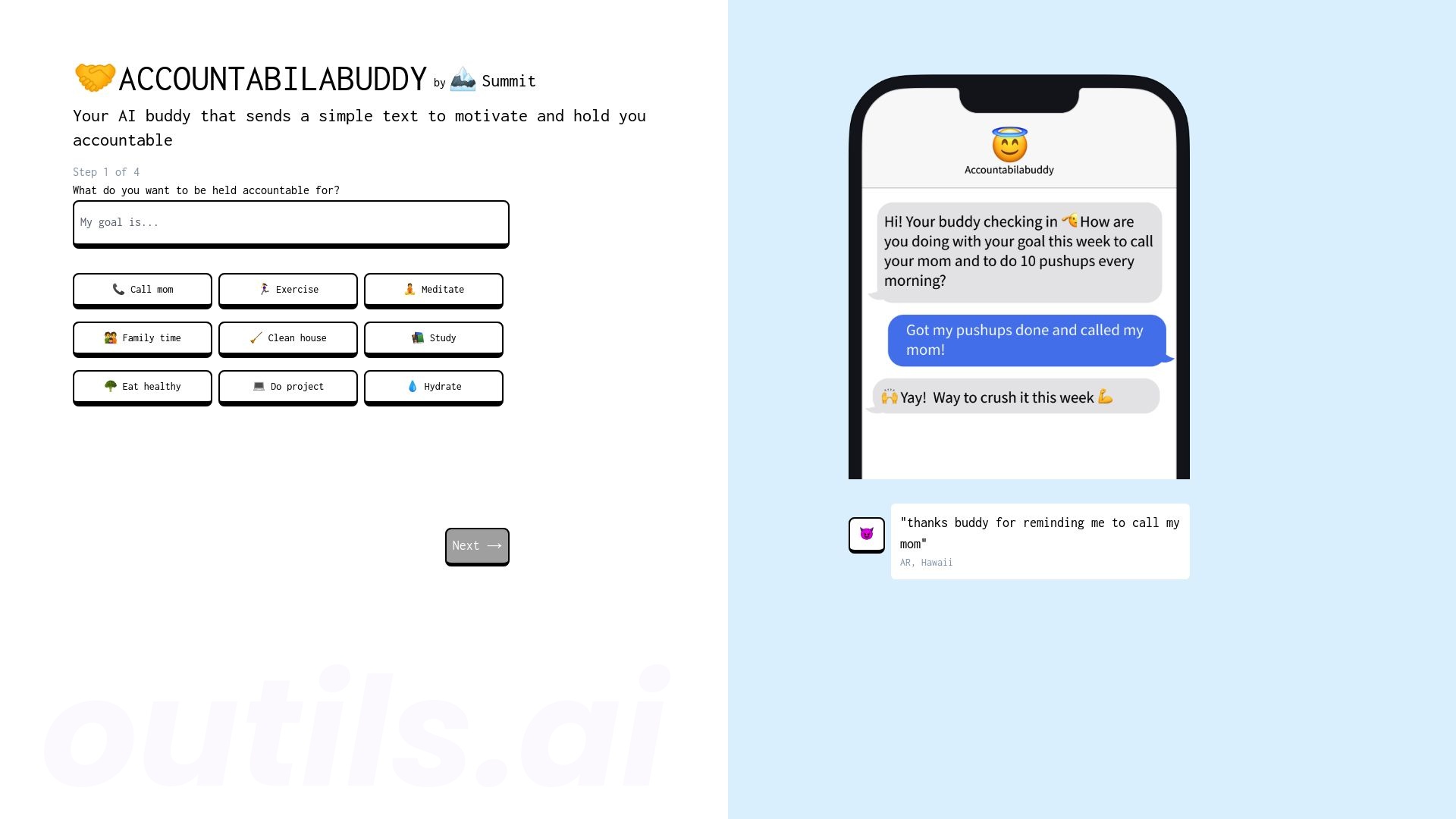Click the Accountabilabuddy chat header

click(x=1009, y=150)
